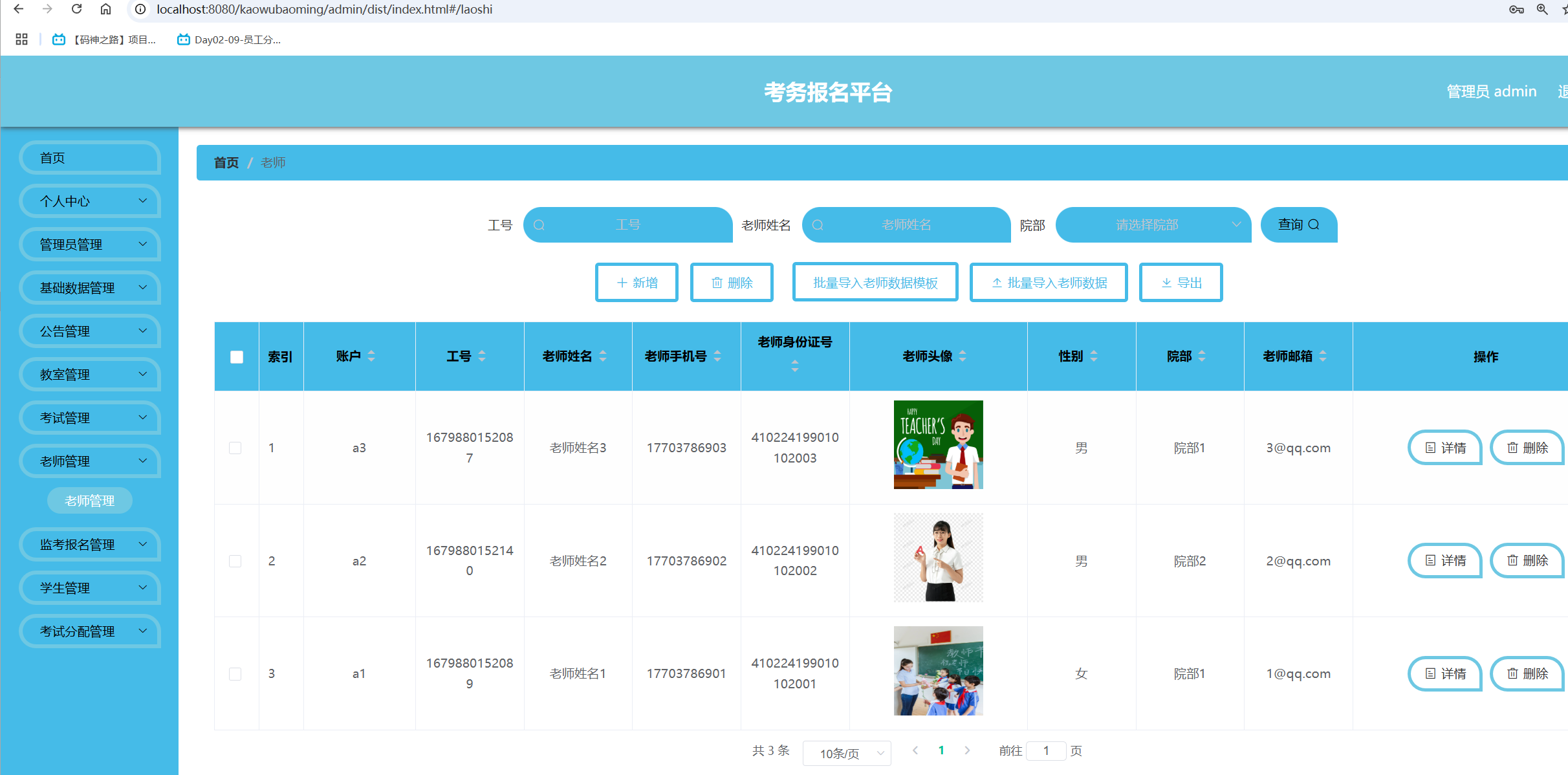The image size is (1568, 775).
Task: Open the browser apps grid icon
Action: (21, 39)
